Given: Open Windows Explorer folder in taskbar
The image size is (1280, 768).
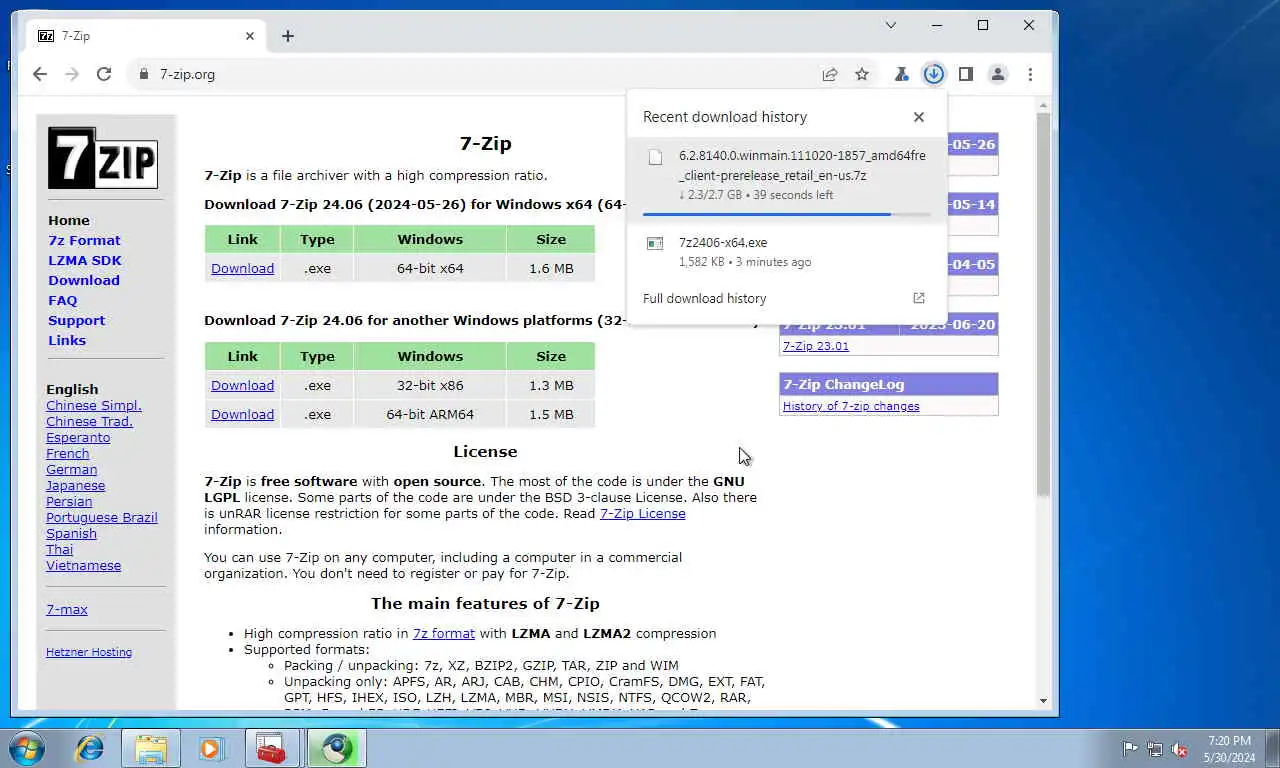Looking at the screenshot, I should (x=151, y=748).
